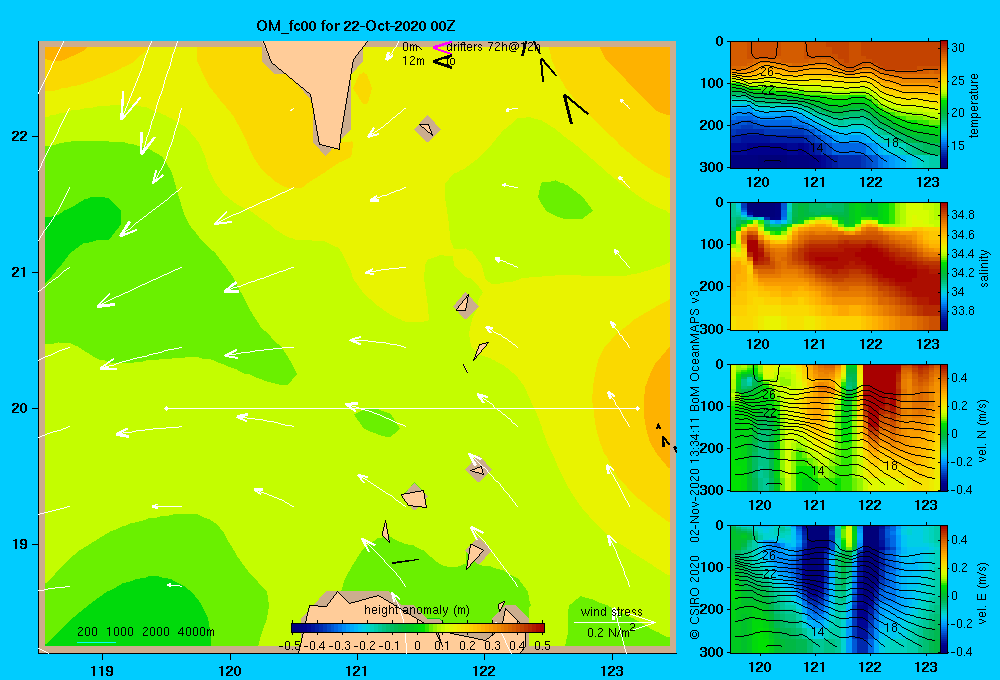The width and height of the screenshot is (1000, 680).
Task: Click longitude label '119' on main map
Action: (102, 670)
